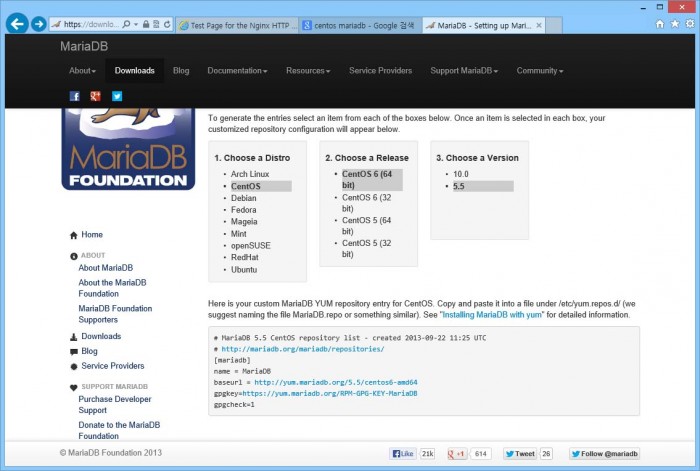The image size is (700, 471).
Task: Select Arch Linux distro
Action: [250, 174]
